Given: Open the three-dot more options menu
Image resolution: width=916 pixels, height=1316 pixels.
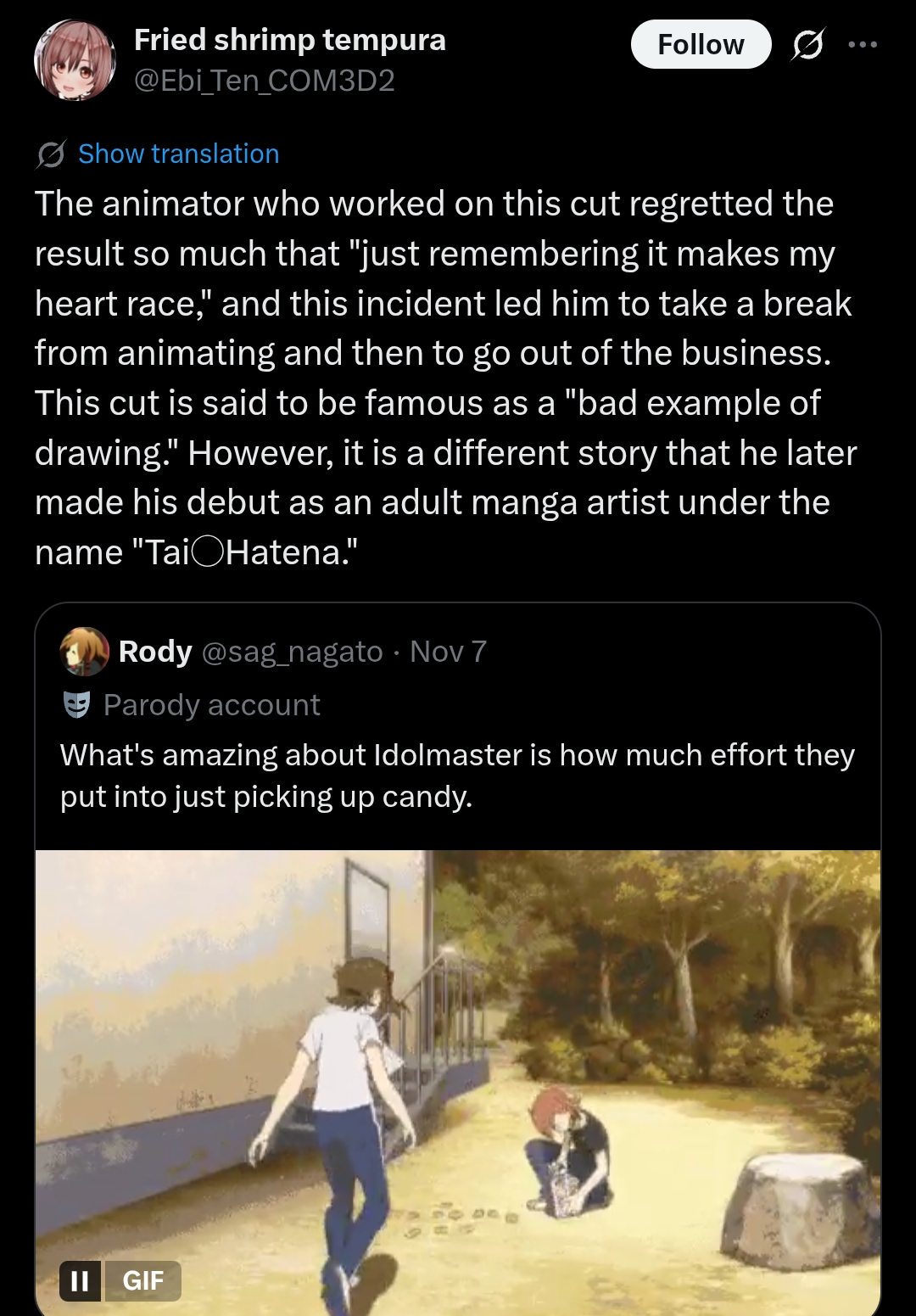Looking at the screenshot, I should [x=862, y=44].
